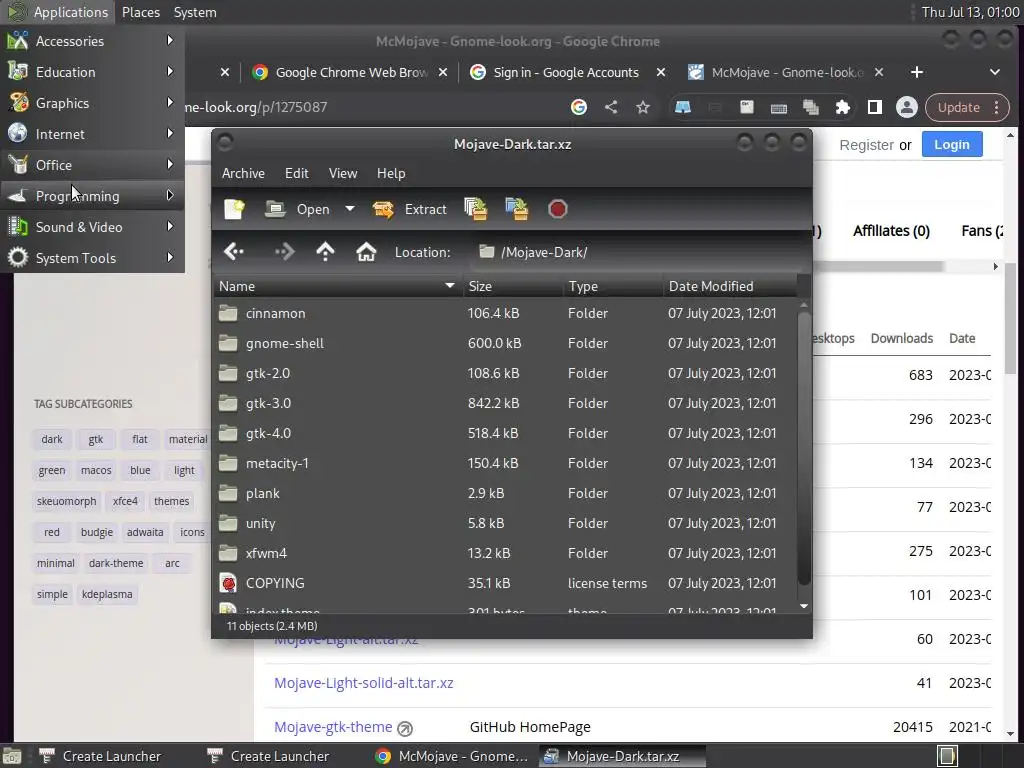Click the Login button on Gnome-look

point(952,144)
